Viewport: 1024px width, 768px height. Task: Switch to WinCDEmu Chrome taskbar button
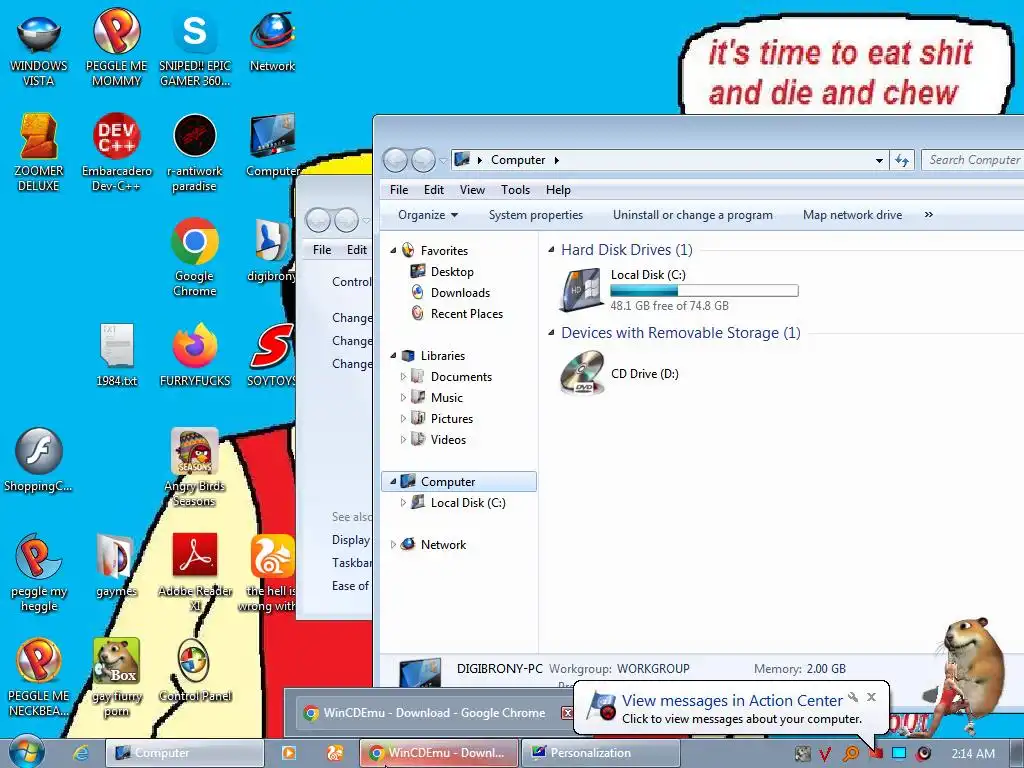pyautogui.click(x=438, y=753)
